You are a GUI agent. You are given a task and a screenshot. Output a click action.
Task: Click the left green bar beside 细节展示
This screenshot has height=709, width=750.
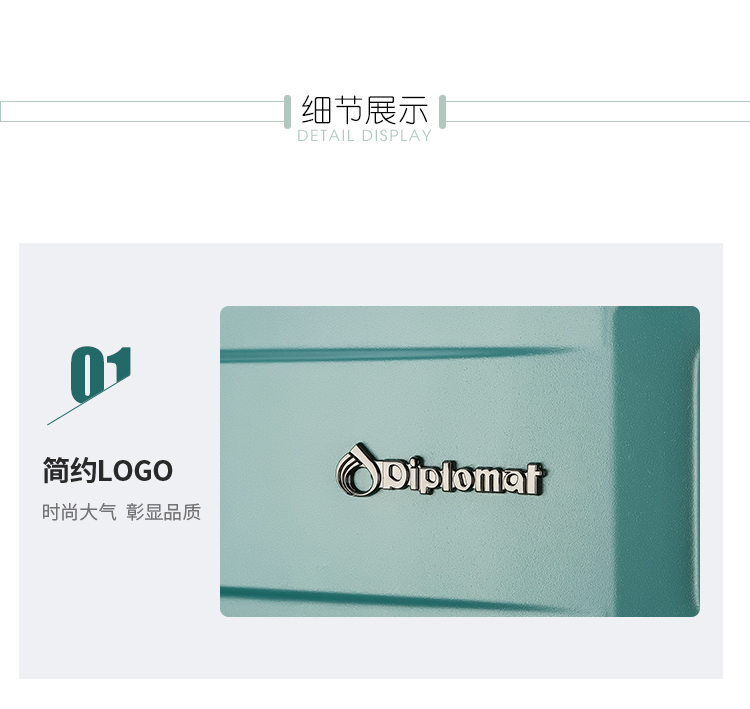287,112
